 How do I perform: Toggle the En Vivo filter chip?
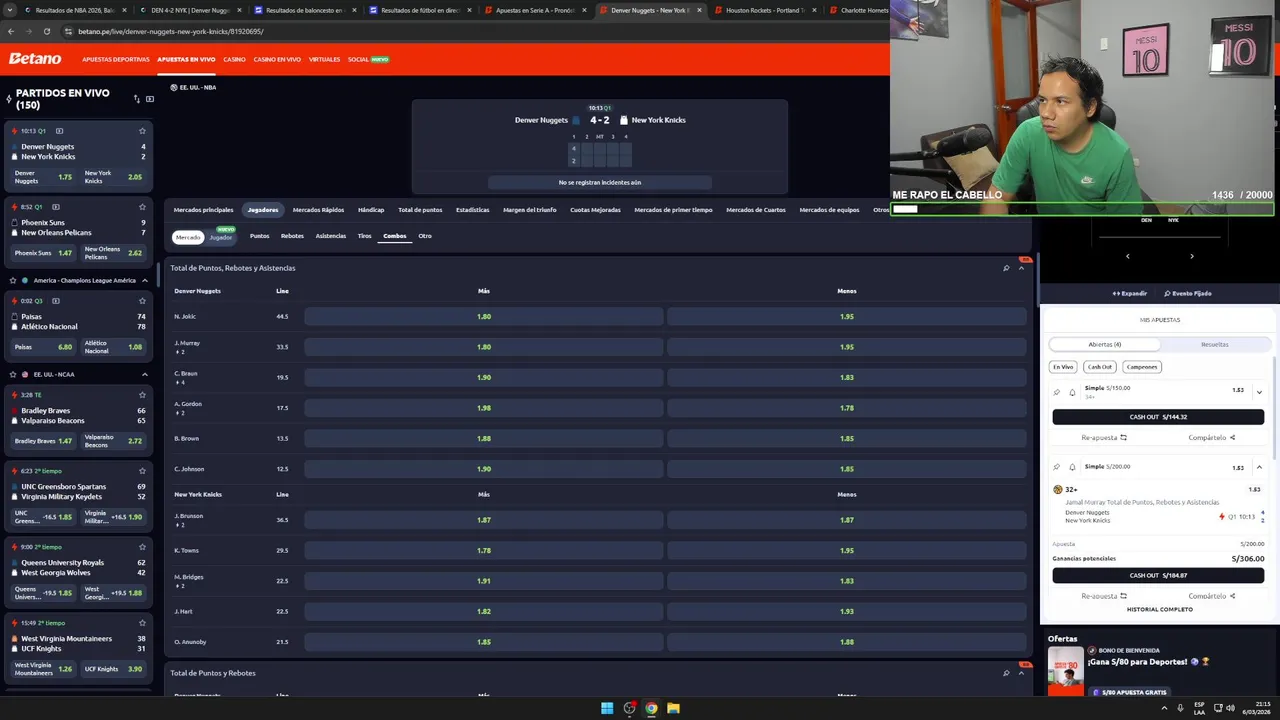1063,367
